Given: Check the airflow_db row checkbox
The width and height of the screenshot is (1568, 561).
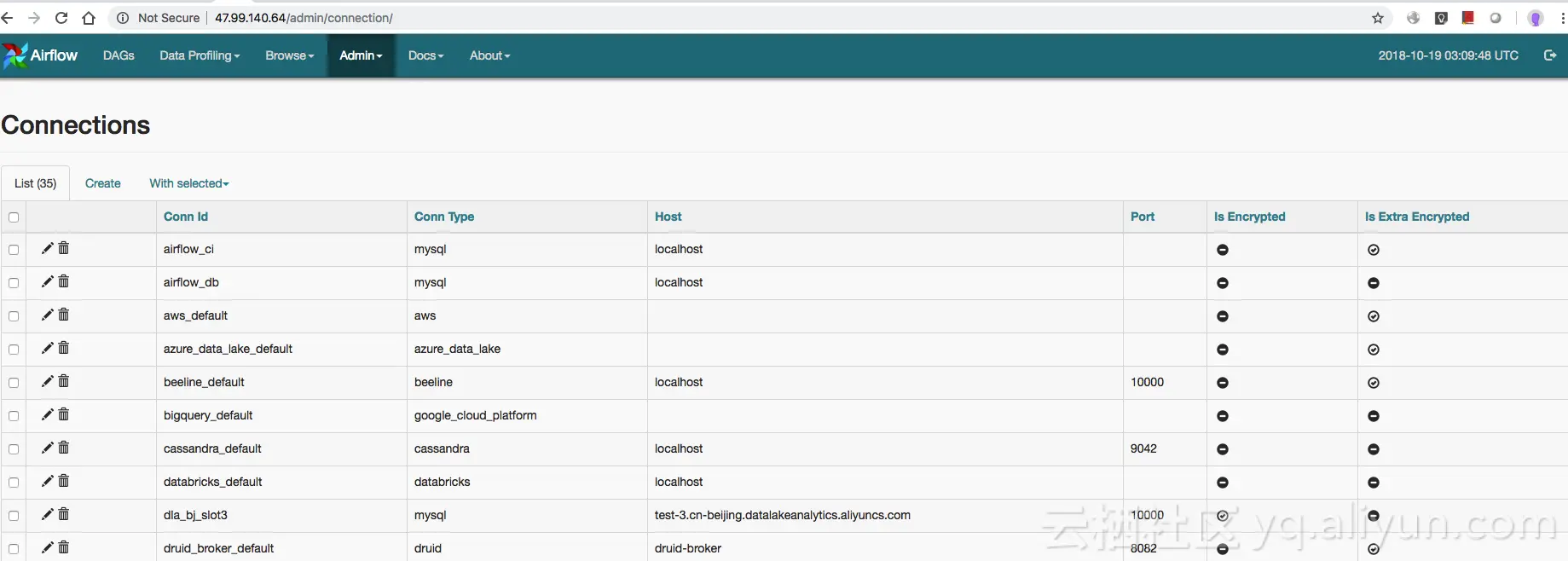Looking at the screenshot, I should (x=14, y=283).
